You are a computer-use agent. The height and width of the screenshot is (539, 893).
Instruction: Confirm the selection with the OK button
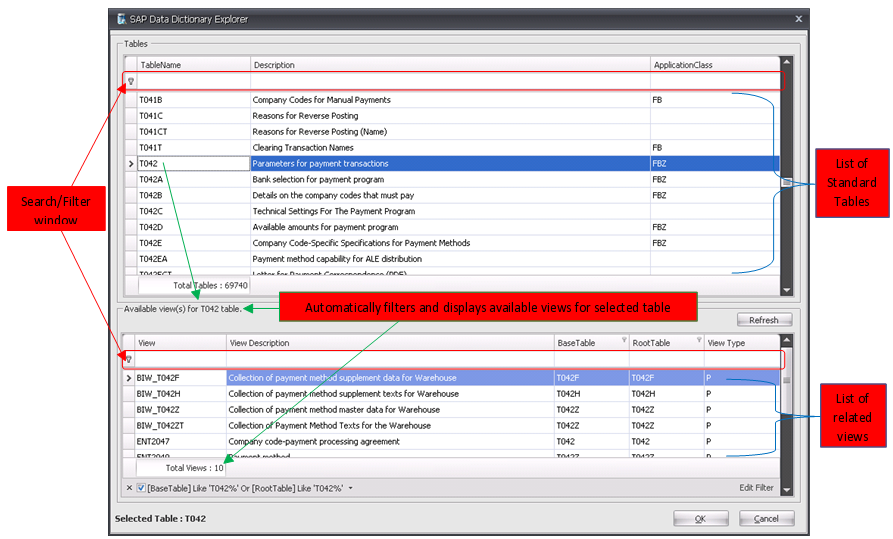point(700,519)
